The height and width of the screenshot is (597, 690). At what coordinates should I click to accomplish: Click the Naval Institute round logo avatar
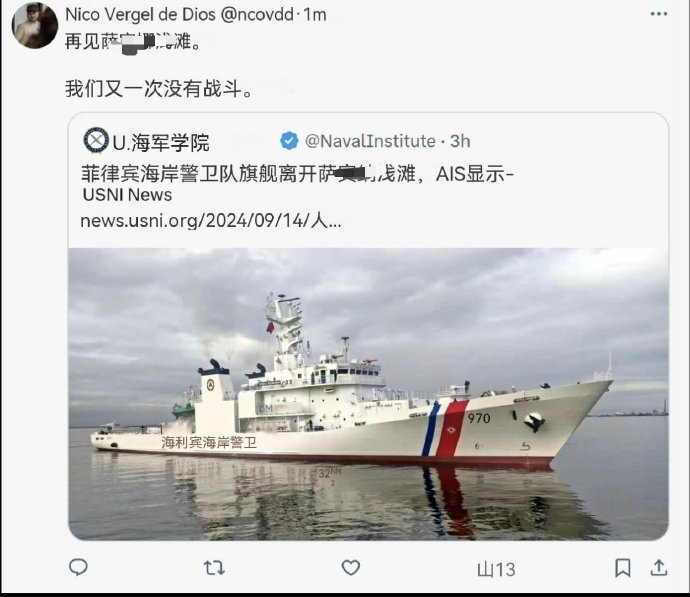96,140
